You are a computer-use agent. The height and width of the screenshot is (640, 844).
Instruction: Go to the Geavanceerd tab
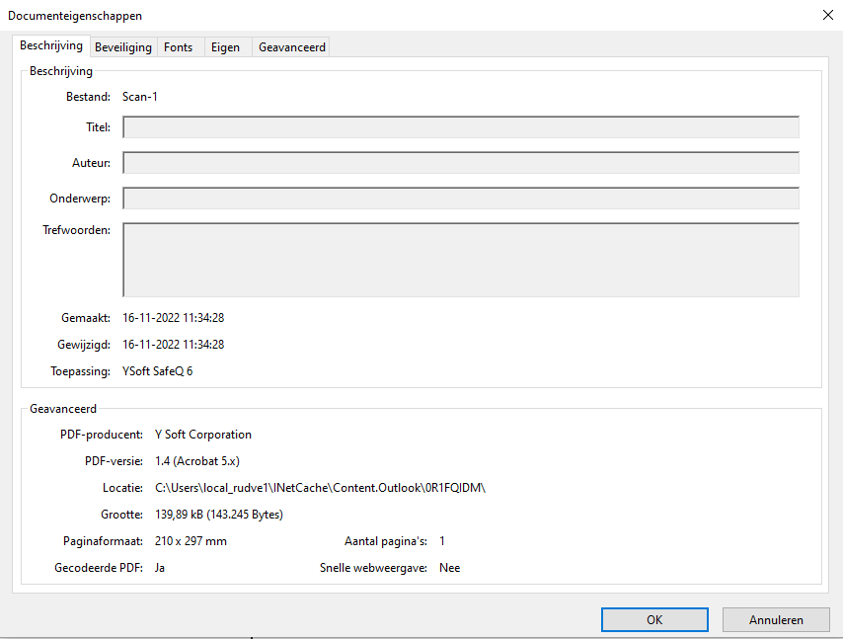[x=291, y=47]
